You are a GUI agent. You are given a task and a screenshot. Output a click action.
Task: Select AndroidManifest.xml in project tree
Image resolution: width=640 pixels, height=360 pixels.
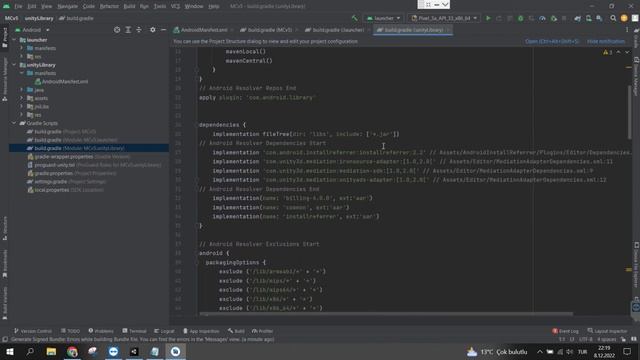[x=61, y=82]
